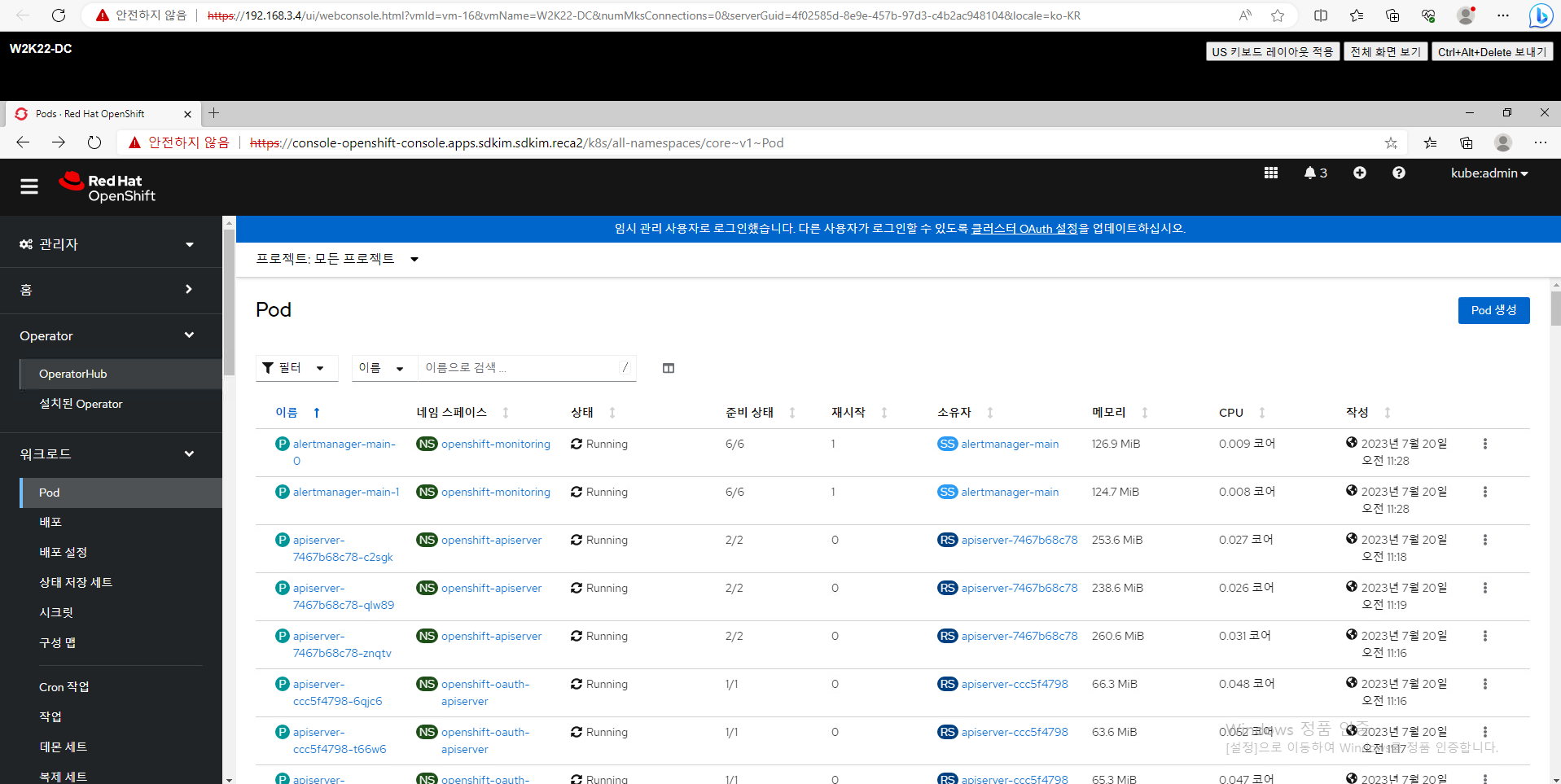
Task: Follow the 클러스터 OAuth 설정 link
Action: 1024,229
